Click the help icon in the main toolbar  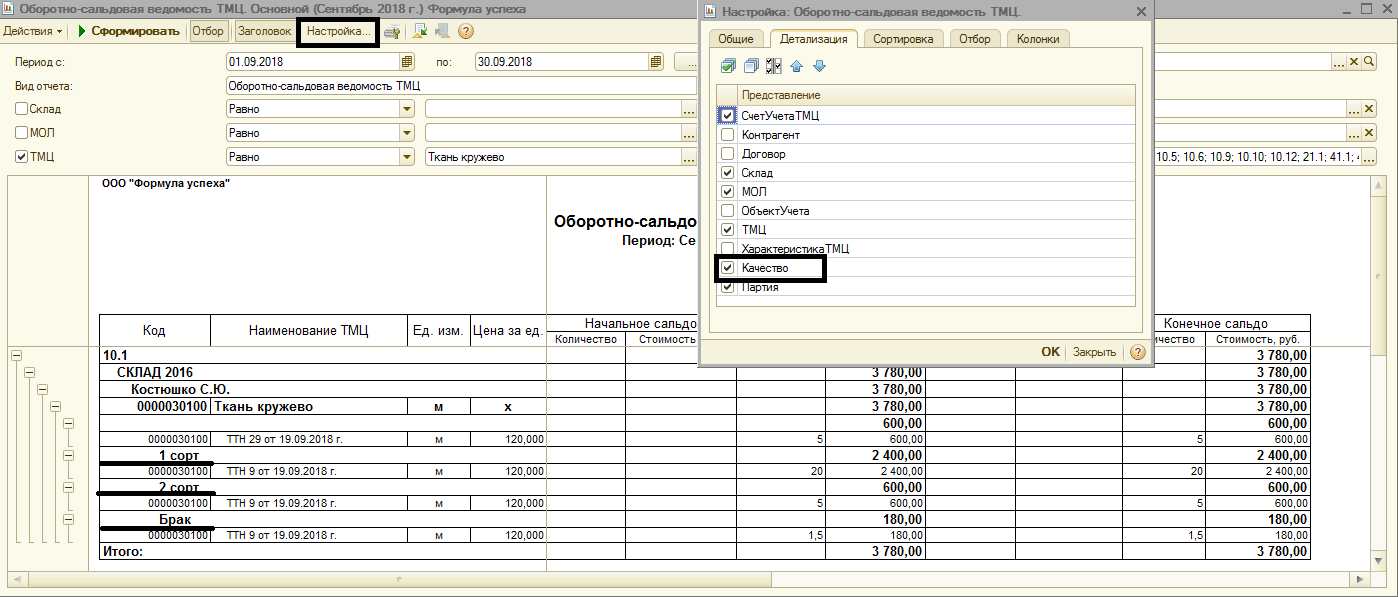465,31
